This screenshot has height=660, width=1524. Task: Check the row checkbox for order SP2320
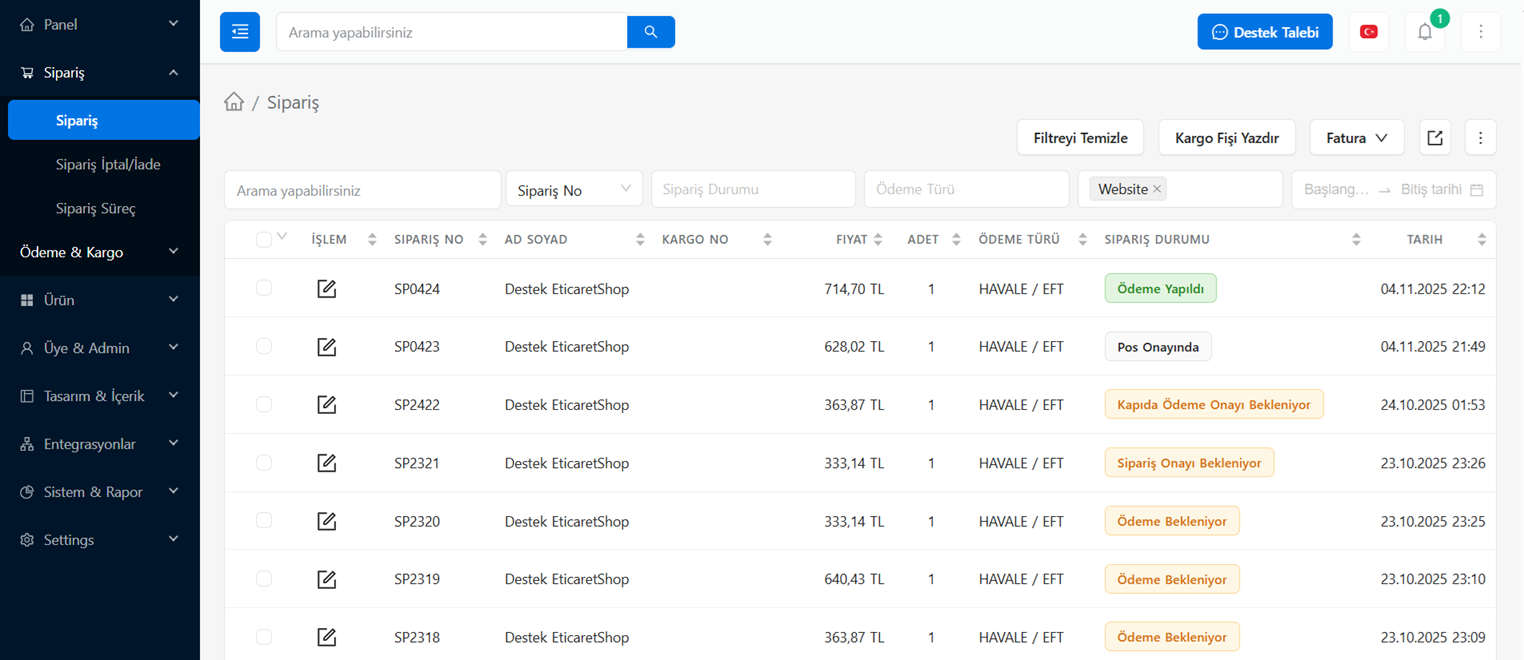pos(264,520)
